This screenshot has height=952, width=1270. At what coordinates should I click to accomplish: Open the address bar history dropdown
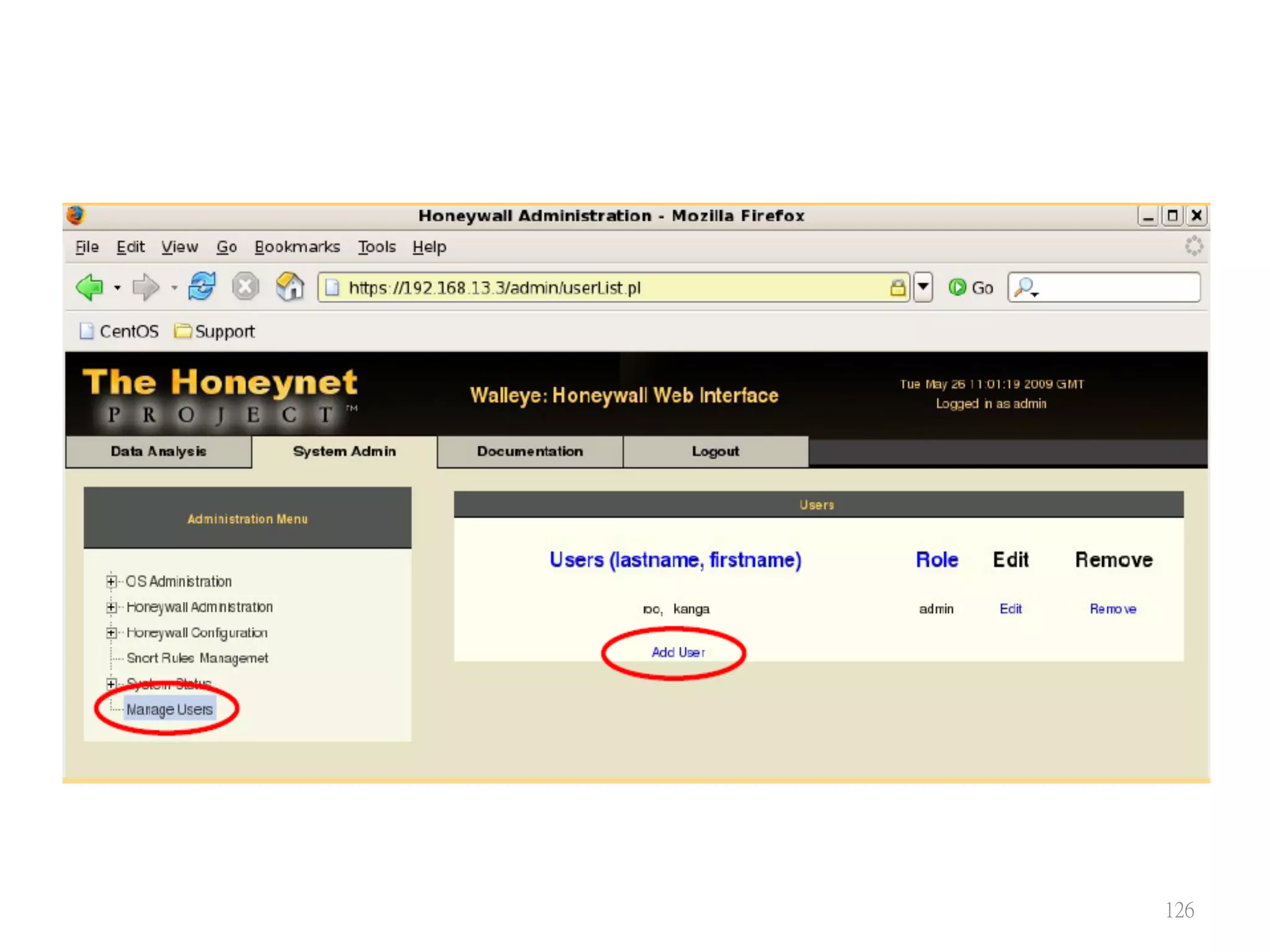[923, 287]
